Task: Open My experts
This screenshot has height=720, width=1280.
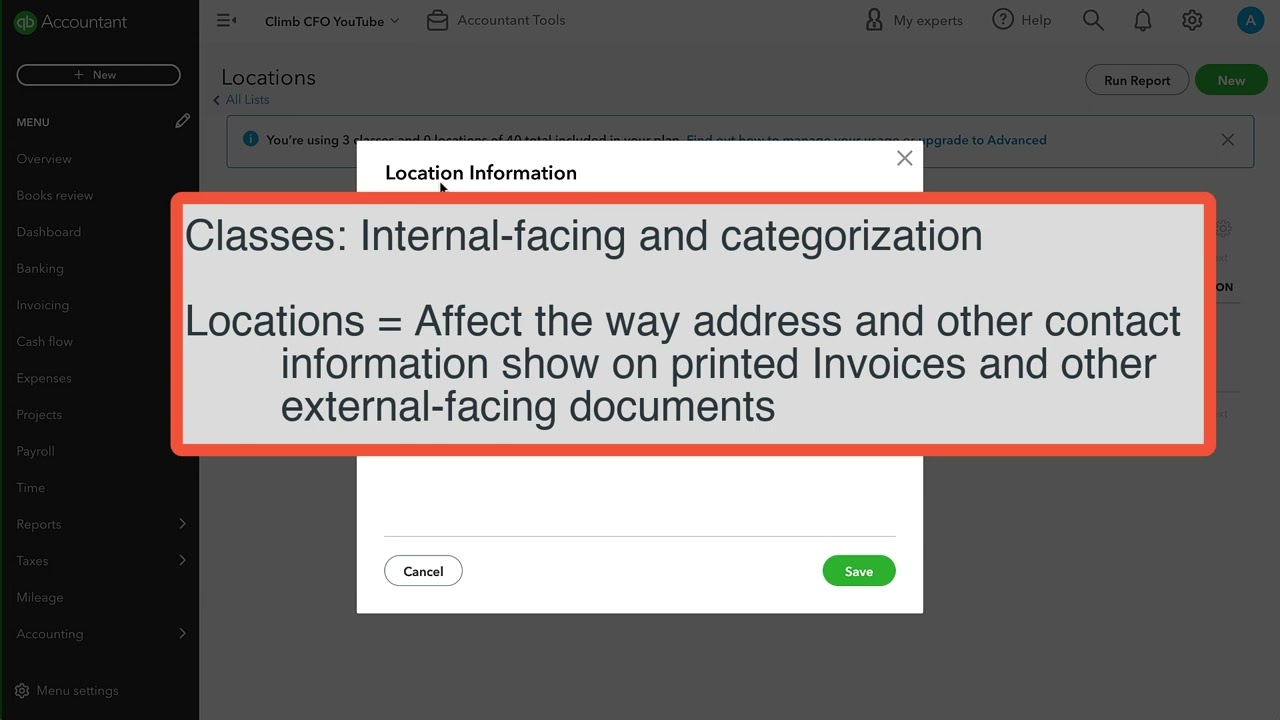Action: tap(914, 20)
